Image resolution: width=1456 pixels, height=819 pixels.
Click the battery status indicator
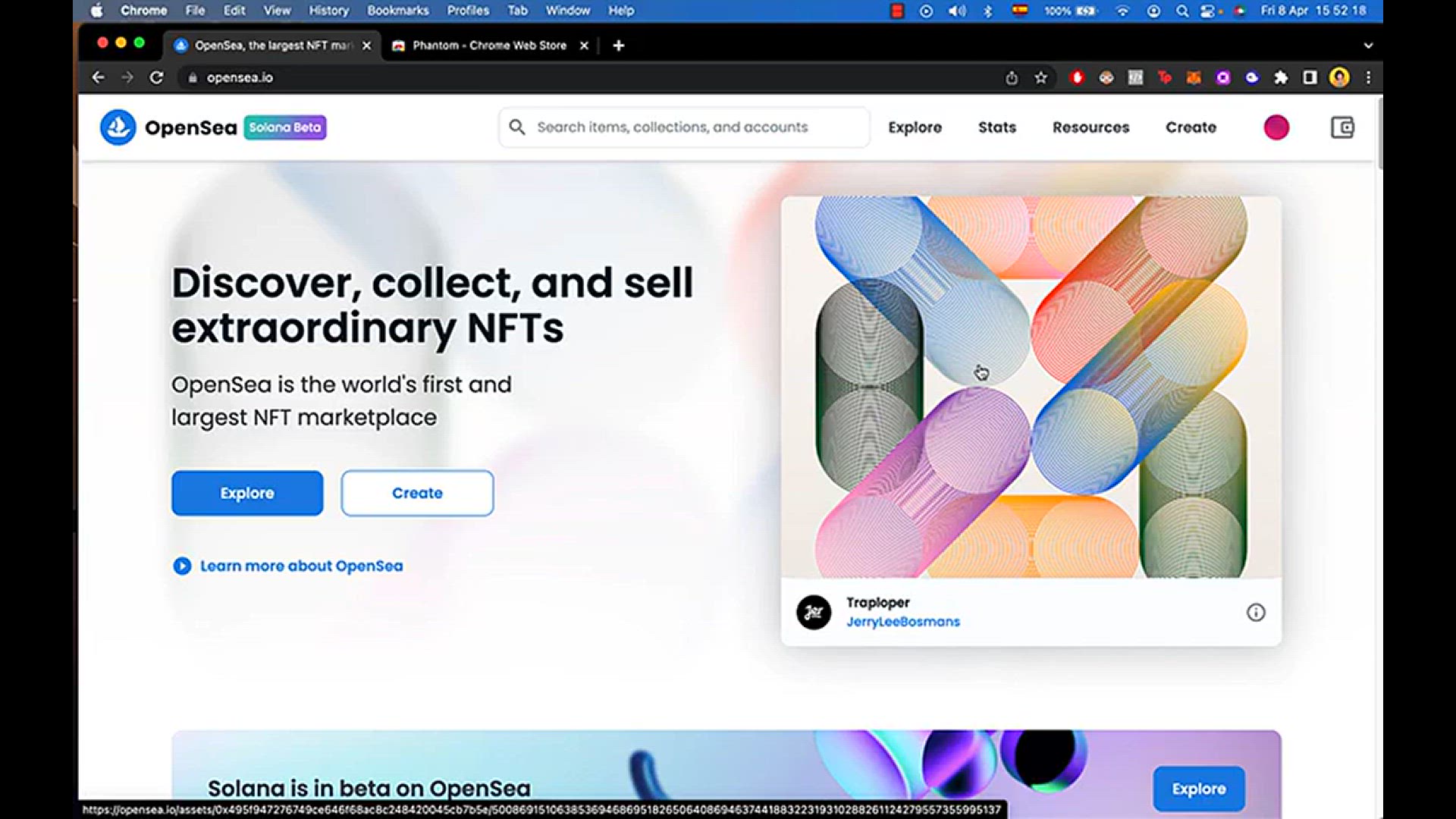click(1070, 11)
